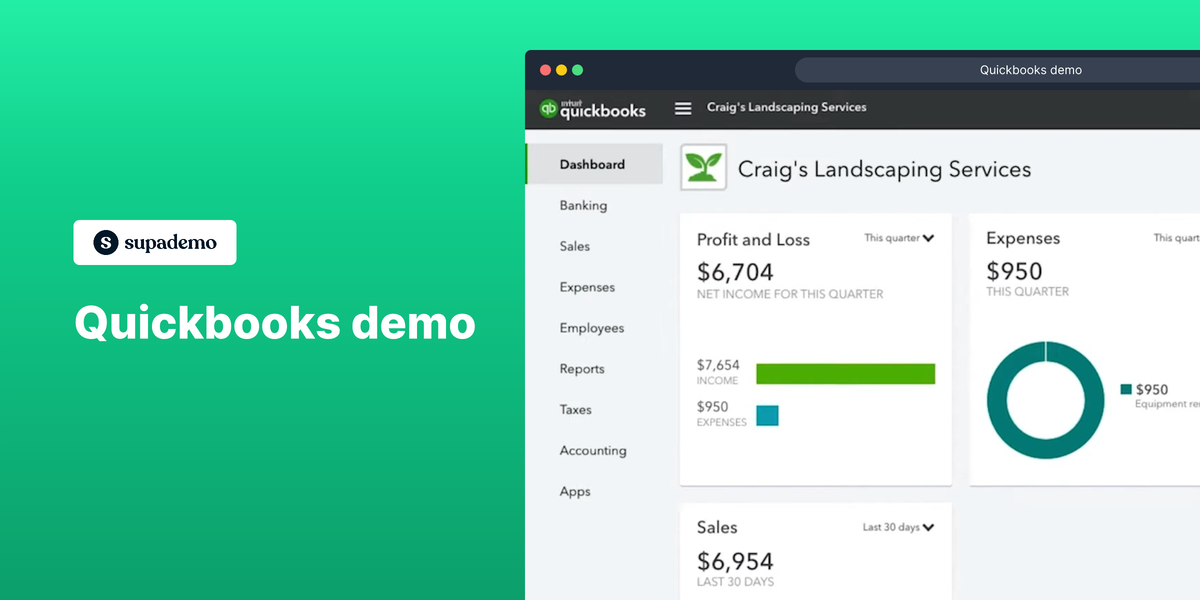Select the Dashboard tab in the sidebar
The height and width of the screenshot is (600, 1200).
click(592, 164)
